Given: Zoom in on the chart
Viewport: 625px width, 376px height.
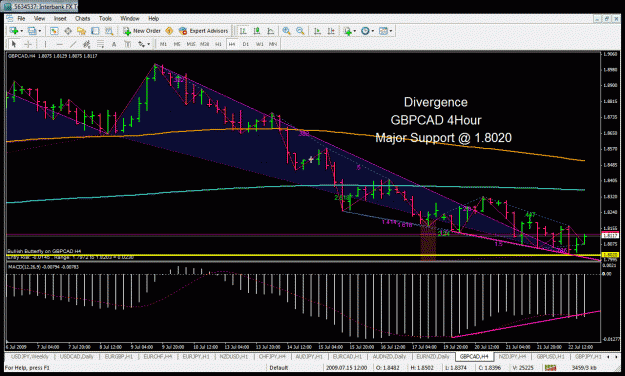Looking at the screenshot, I should (286, 31).
